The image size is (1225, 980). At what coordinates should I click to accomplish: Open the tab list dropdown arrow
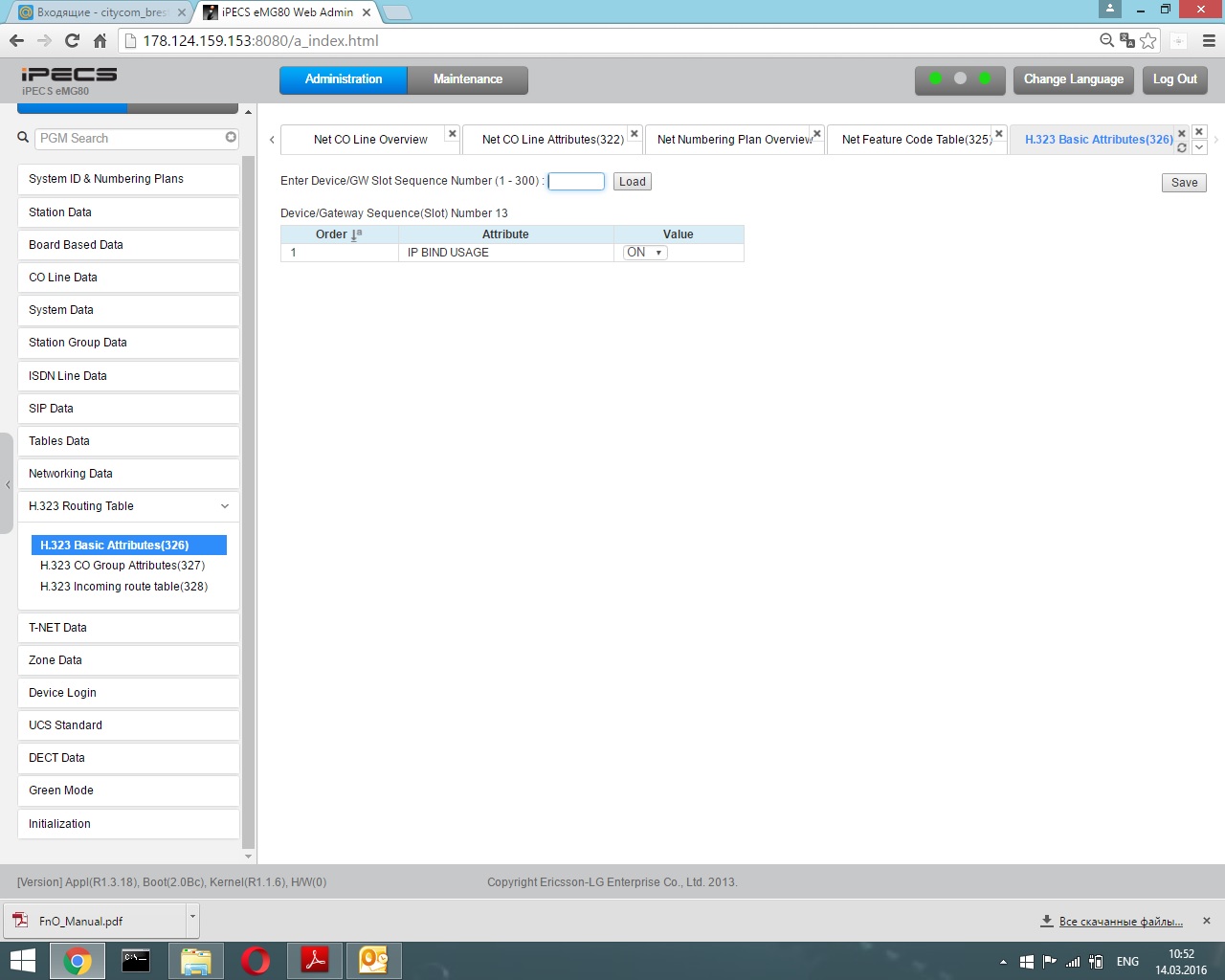[x=1199, y=147]
